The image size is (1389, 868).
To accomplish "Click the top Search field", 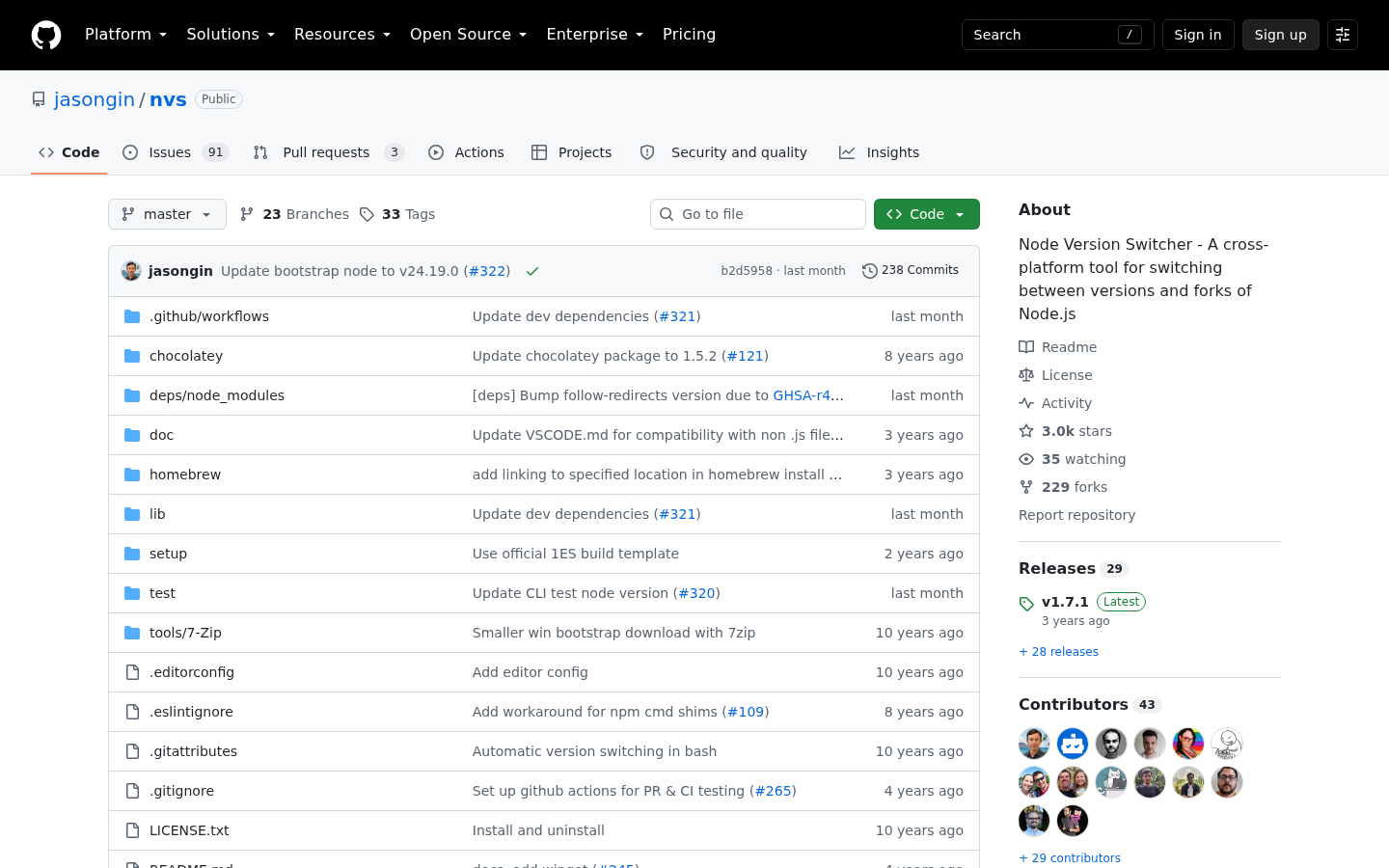I will click(x=1058, y=35).
